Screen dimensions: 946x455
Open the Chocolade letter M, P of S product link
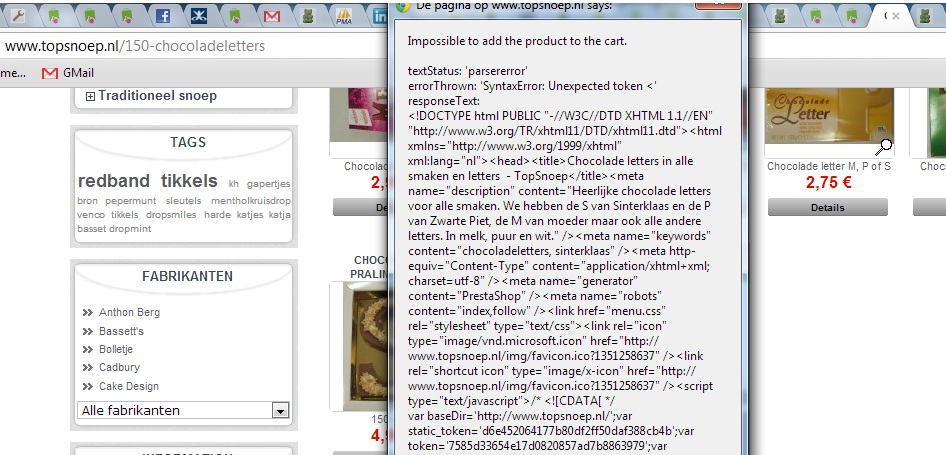click(x=828, y=166)
